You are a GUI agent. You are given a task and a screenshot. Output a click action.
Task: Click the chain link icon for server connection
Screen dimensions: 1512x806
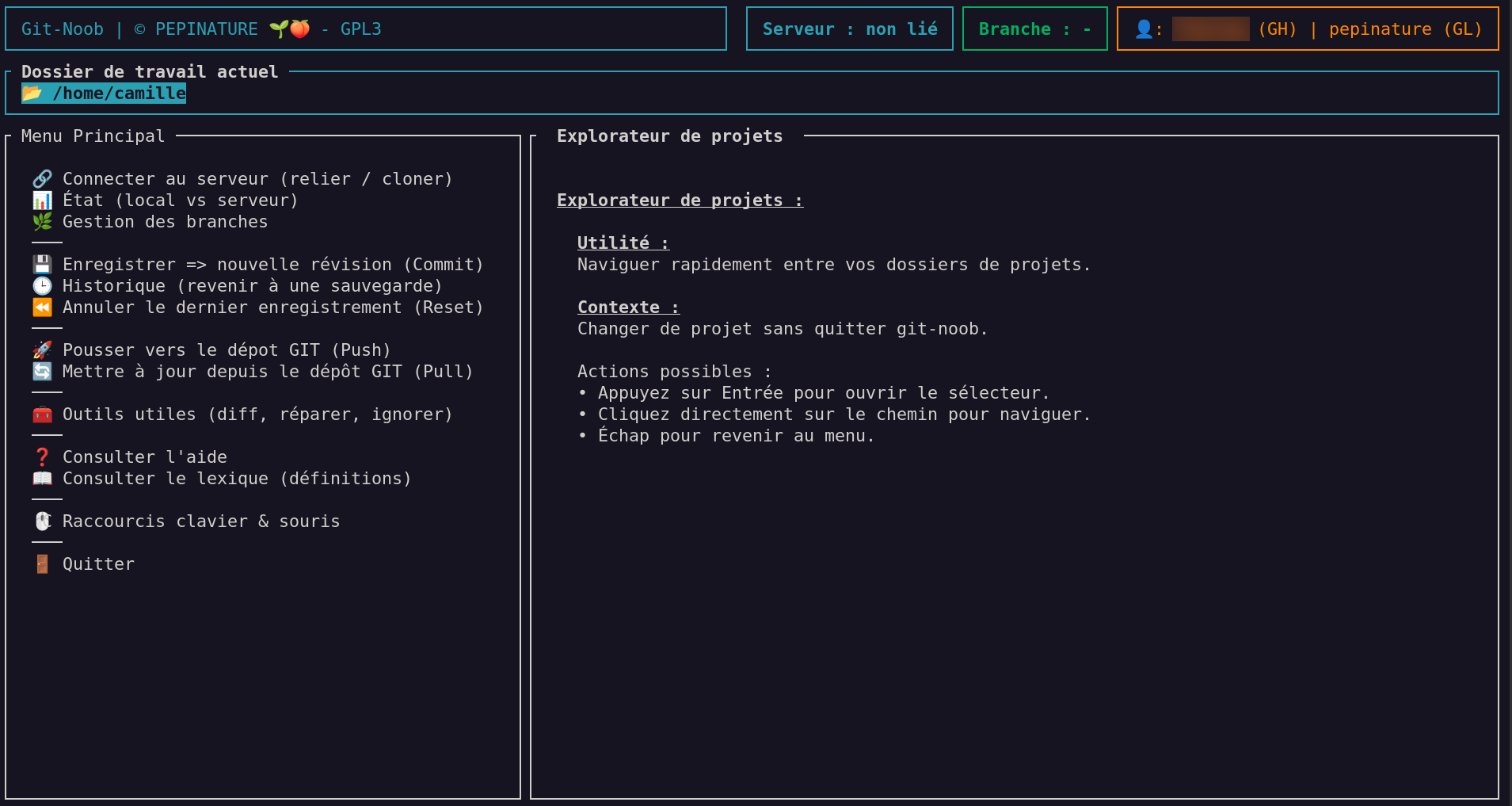pos(42,179)
